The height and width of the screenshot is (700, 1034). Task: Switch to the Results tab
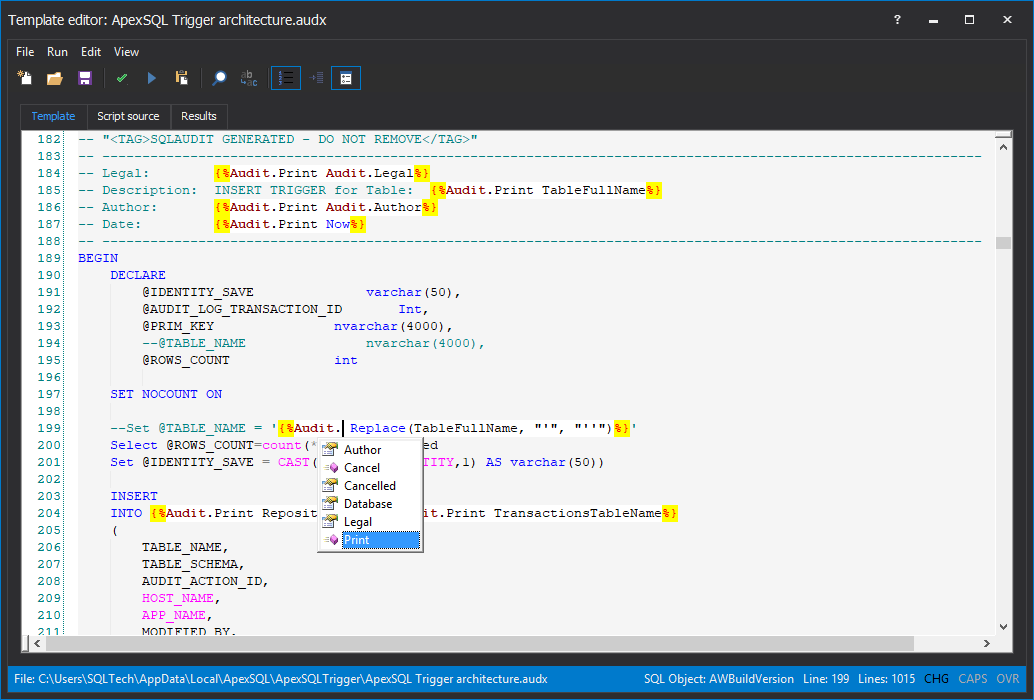coord(199,116)
